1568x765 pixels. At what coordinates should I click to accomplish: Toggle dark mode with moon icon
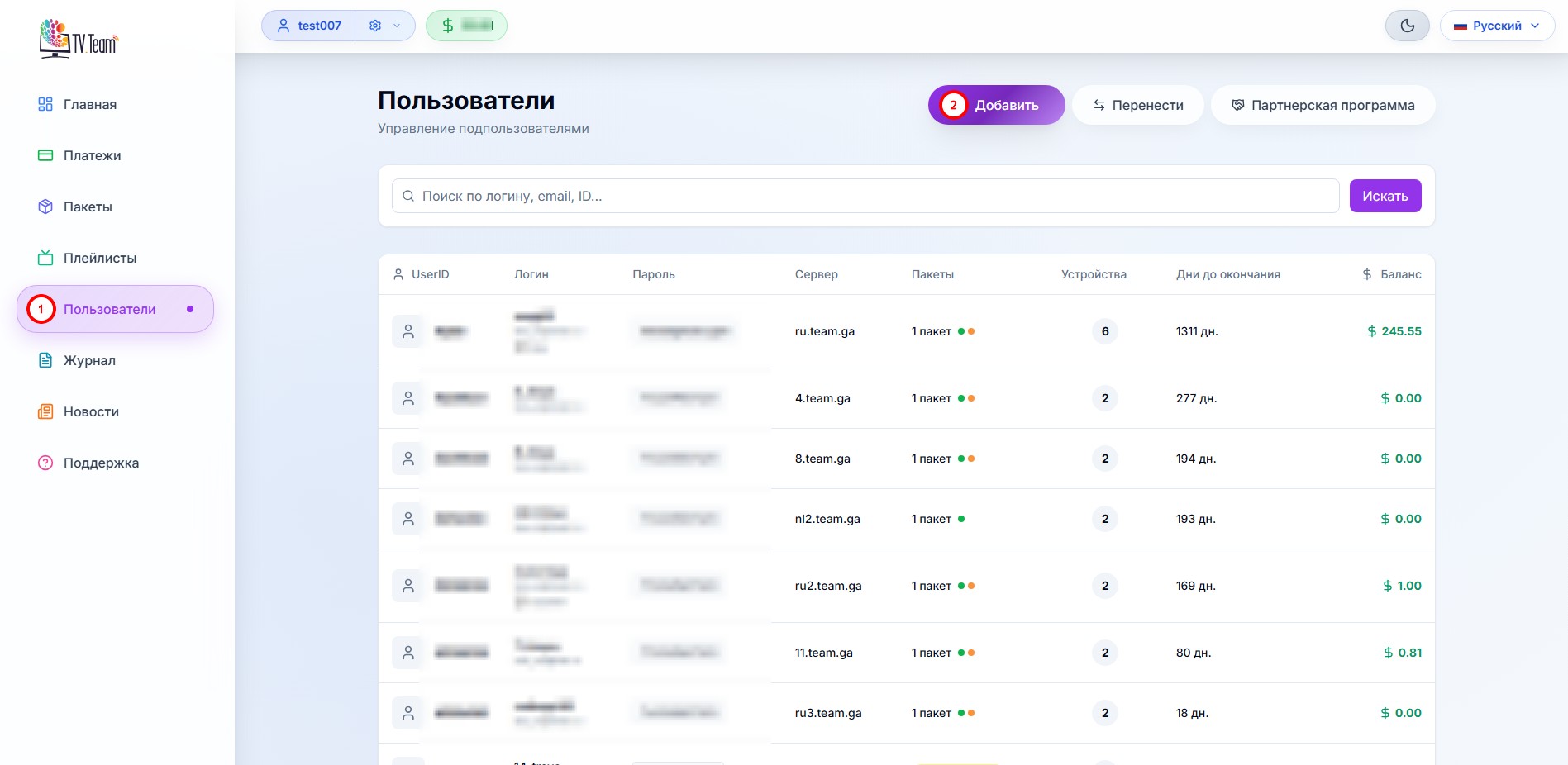click(1407, 26)
